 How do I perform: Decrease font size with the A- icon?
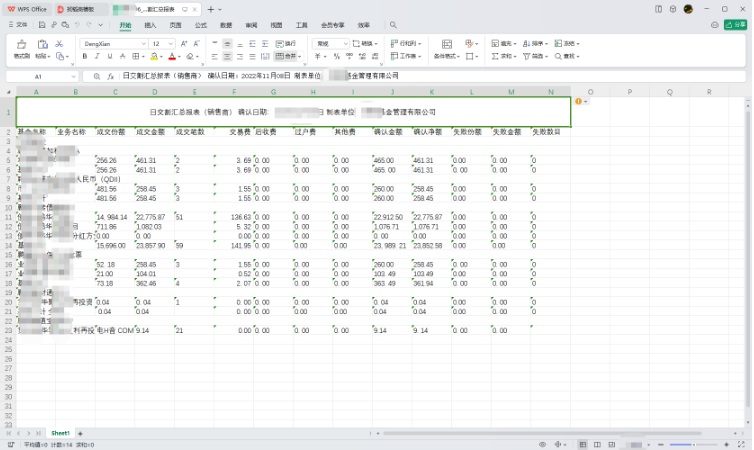point(196,44)
